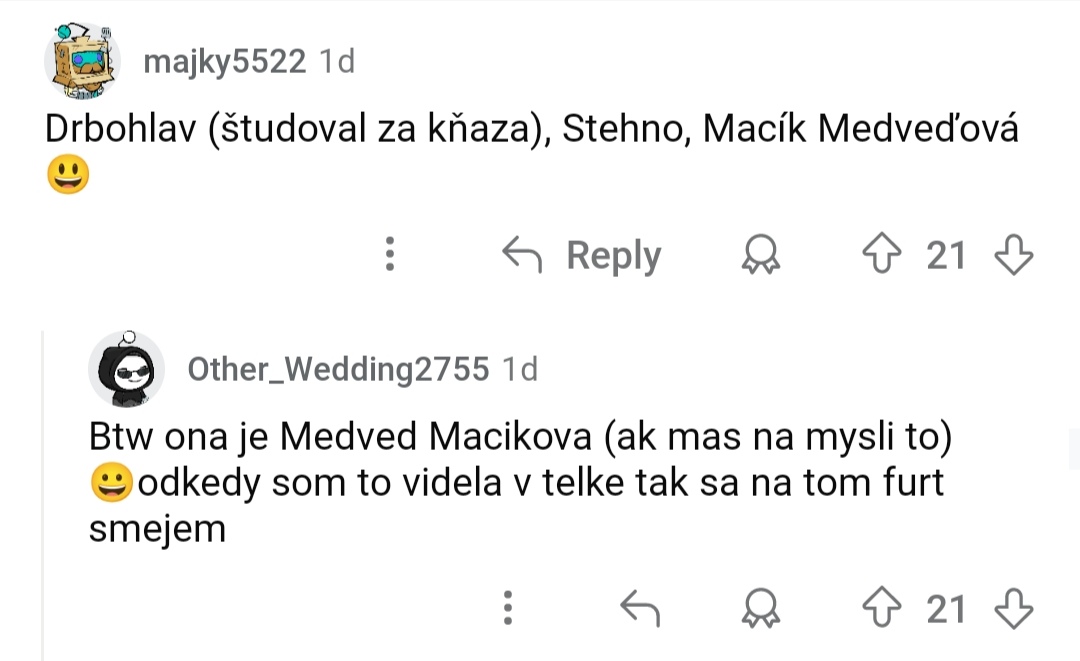Upvote majky5522's comment
The width and height of the screenshot is (1080, 661).
click(x=880, y=255)
